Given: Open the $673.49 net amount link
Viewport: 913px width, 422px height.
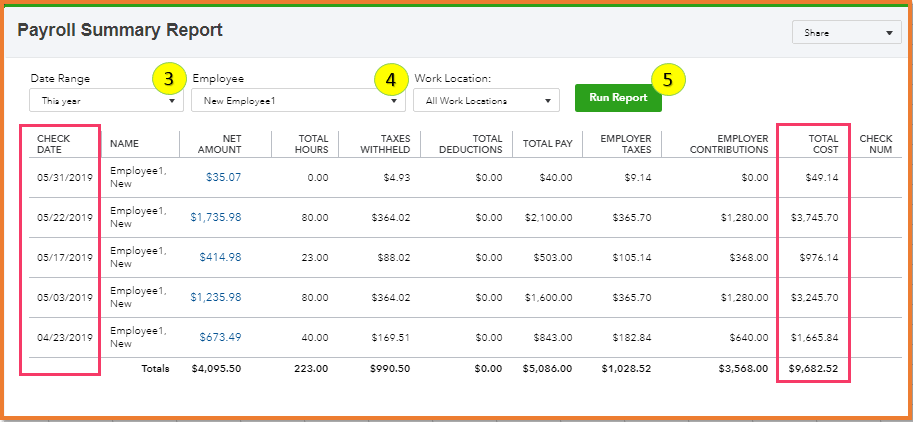Looking at the screenshot, I should click(220, 337).
